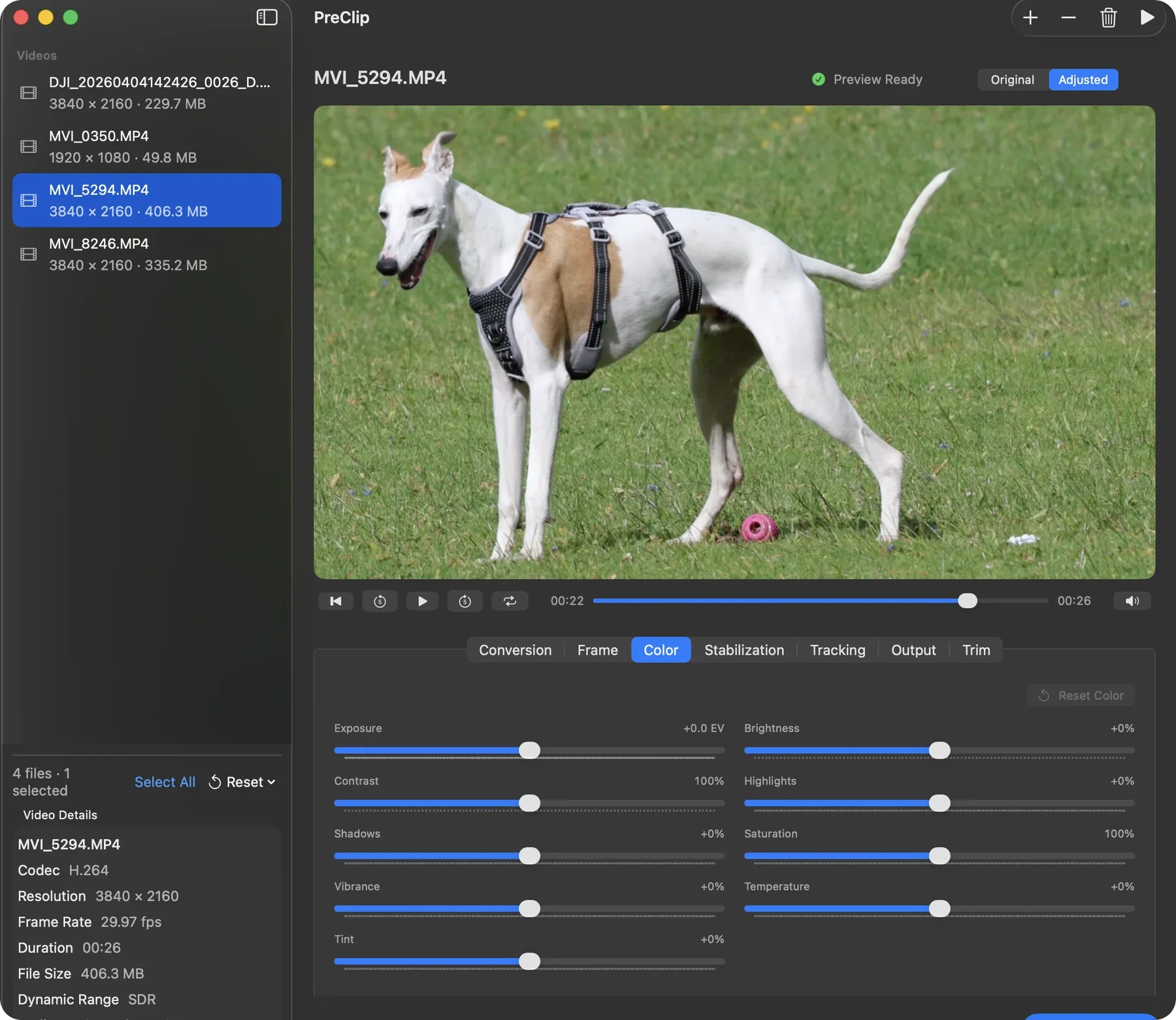The height and width of the screenshot is (1020, 1176).
Task: Select MVI_8246.MP4 in the video list
Action: [x=147, y=254]
